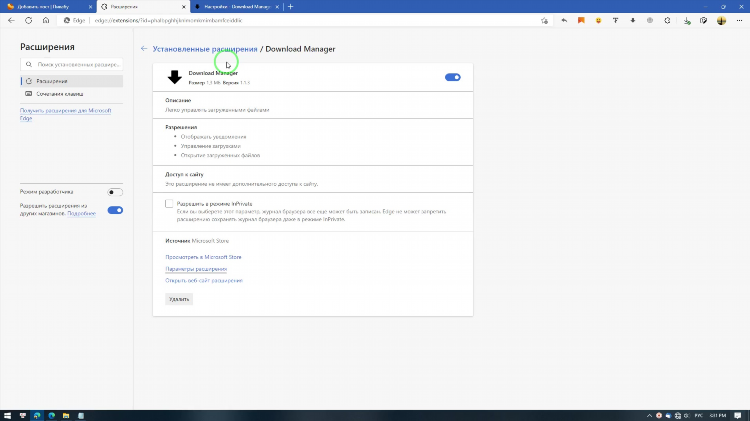Click the letter T extension icon
Viewport: 750px width, 421px height.
[616, 21]
